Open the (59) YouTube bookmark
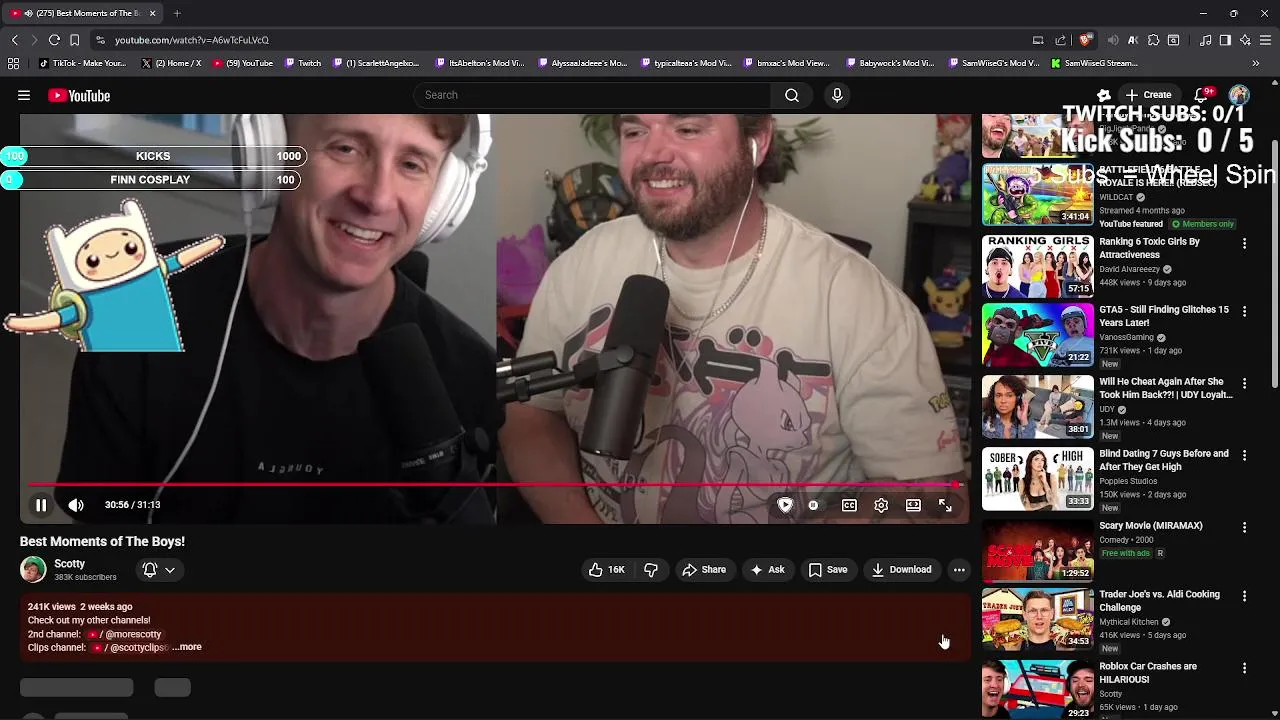Viewport: 1280px width, 720px height. (242, 63)
